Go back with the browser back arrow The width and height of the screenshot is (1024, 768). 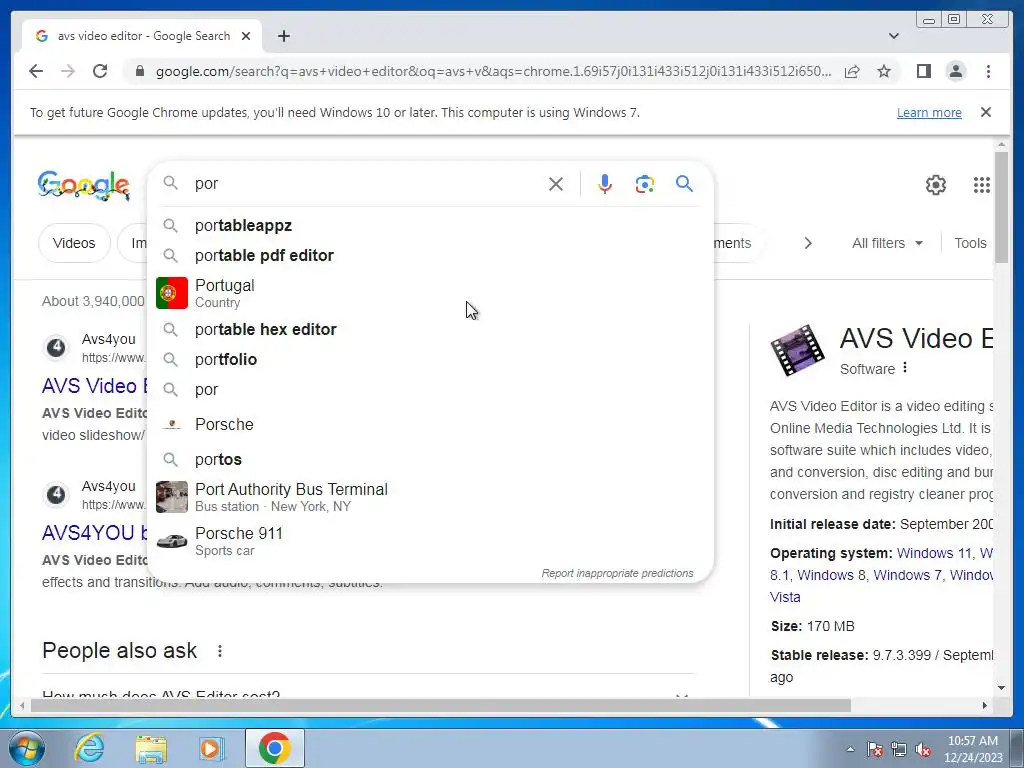36,71
